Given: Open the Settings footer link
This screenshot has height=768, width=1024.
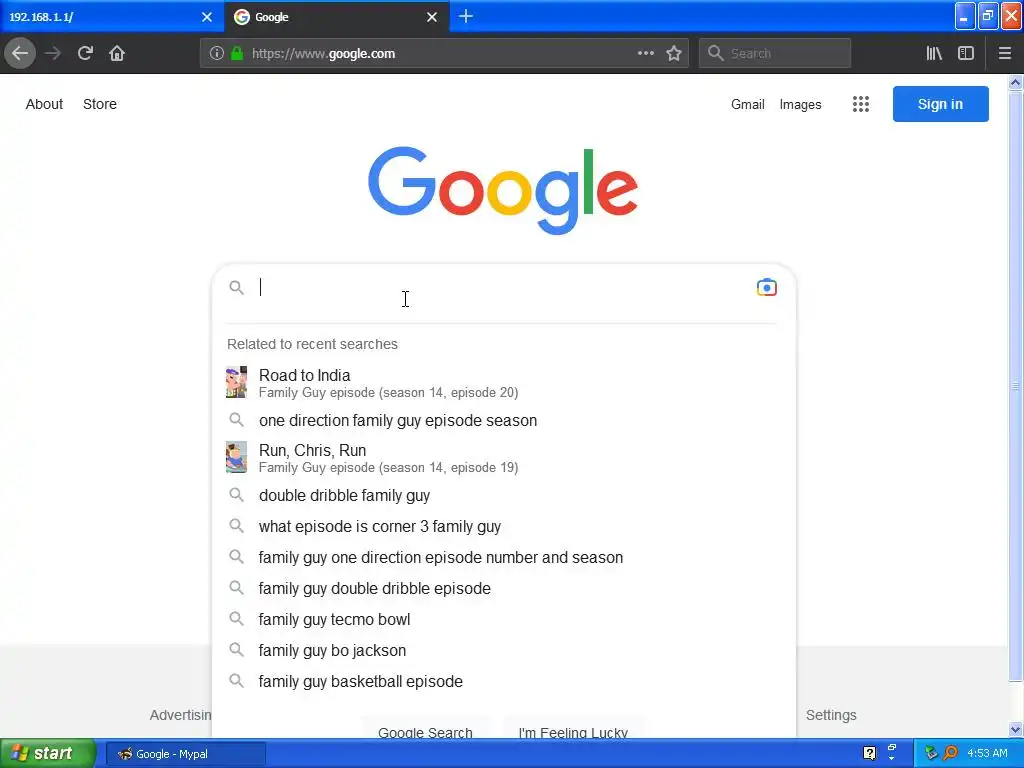Looking at the screenshot, I should [831, 715].
